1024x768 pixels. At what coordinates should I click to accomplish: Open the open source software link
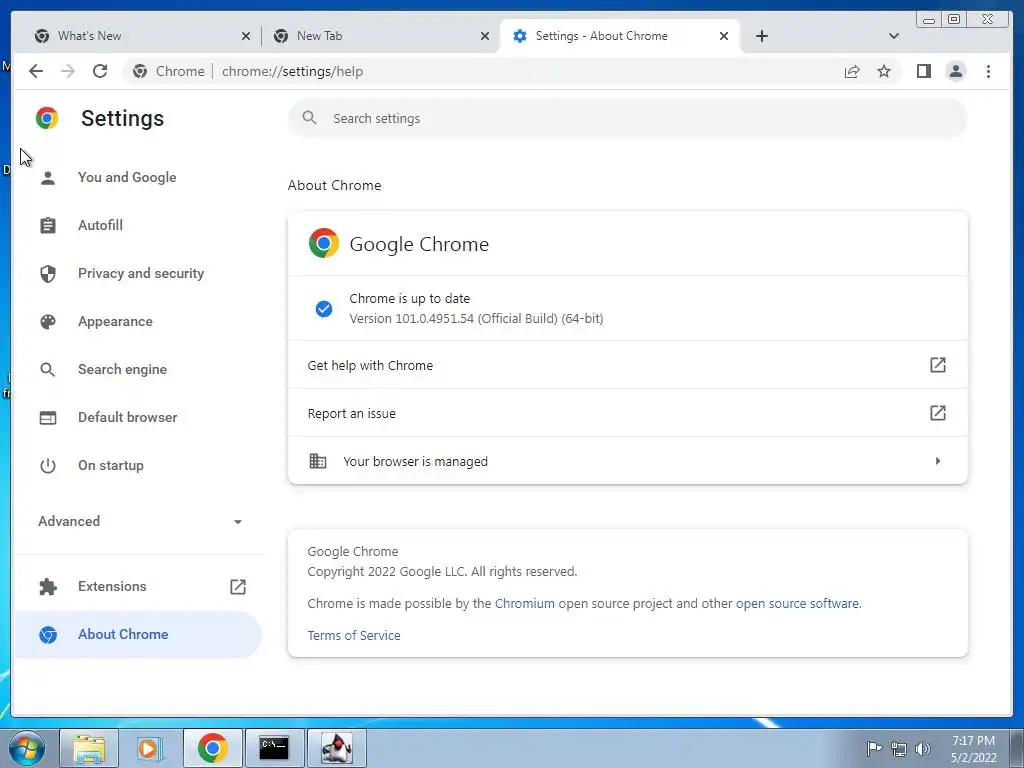(797, 603)
